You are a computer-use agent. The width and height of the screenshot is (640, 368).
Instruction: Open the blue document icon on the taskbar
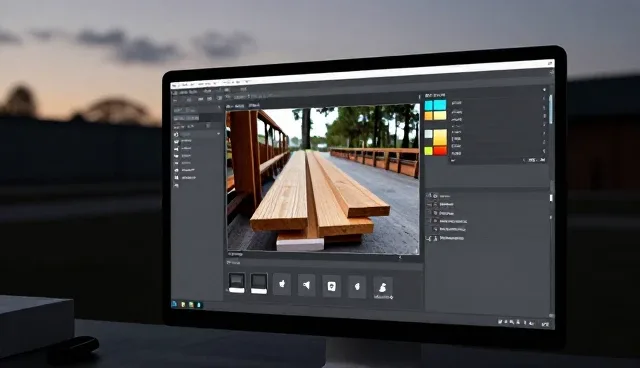coord(175,304)
